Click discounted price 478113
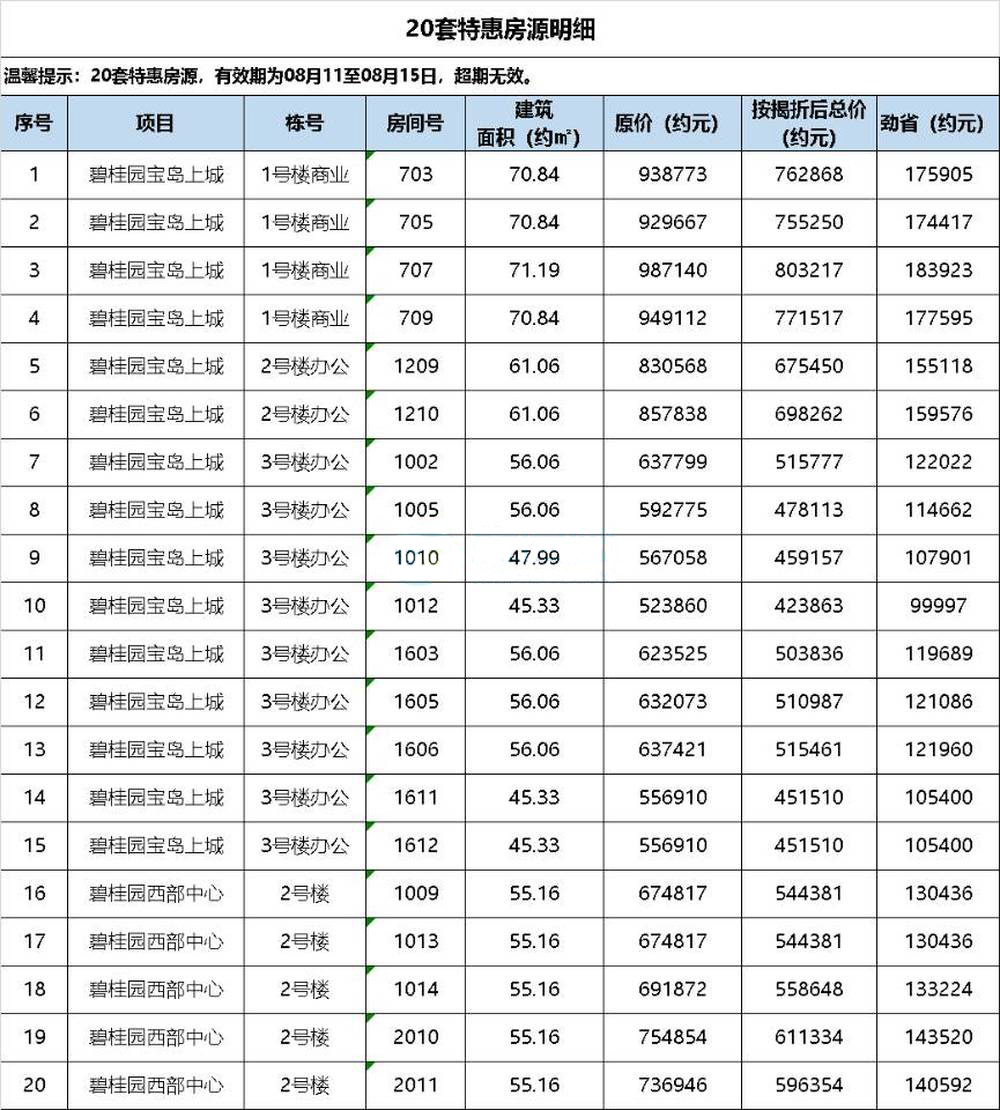The width and height of the screenshot is (1000, 1110). pyautogui.click(x=809, y=510)
